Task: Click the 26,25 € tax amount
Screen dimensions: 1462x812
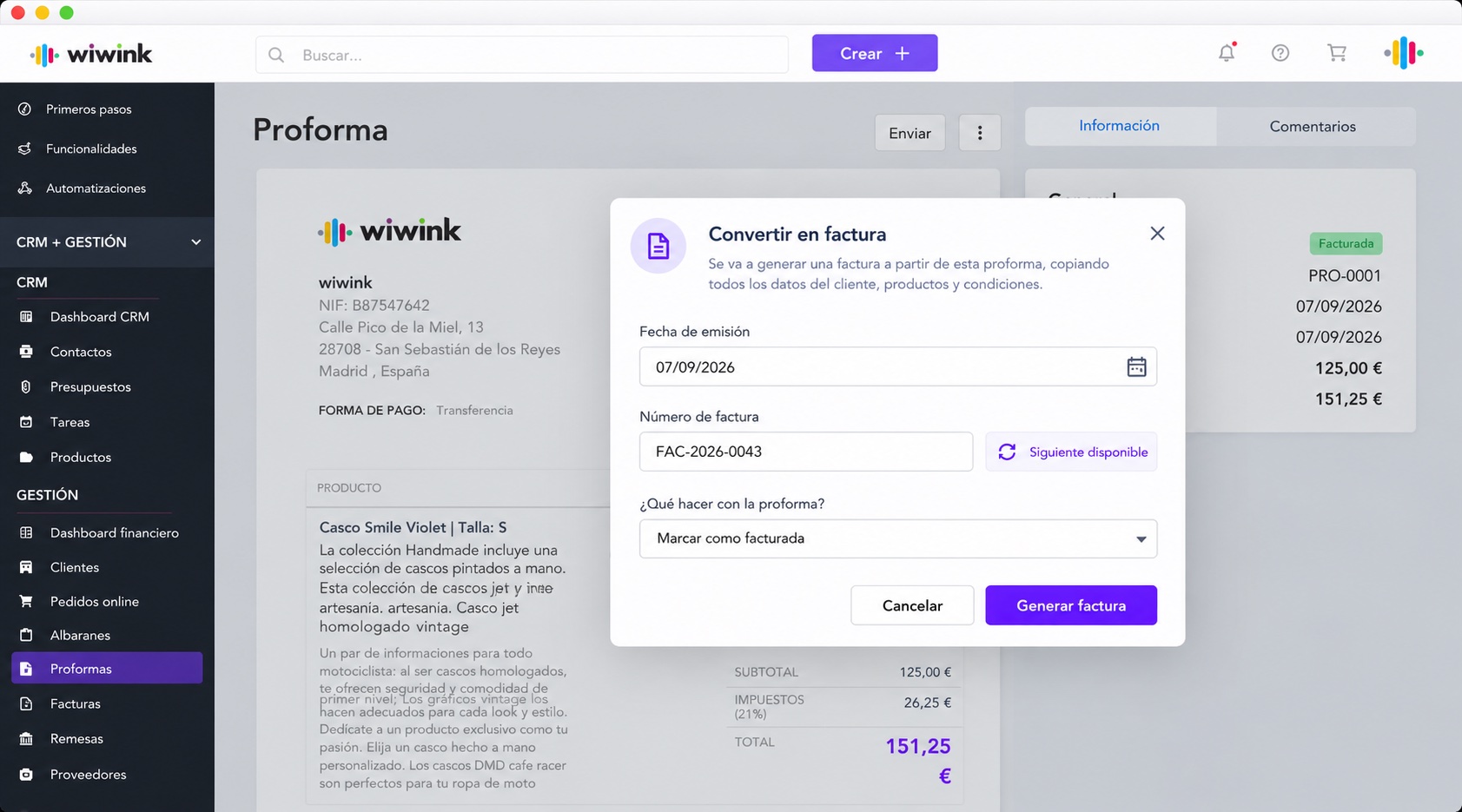Action: pyautogui.click(x=927, y=703)
